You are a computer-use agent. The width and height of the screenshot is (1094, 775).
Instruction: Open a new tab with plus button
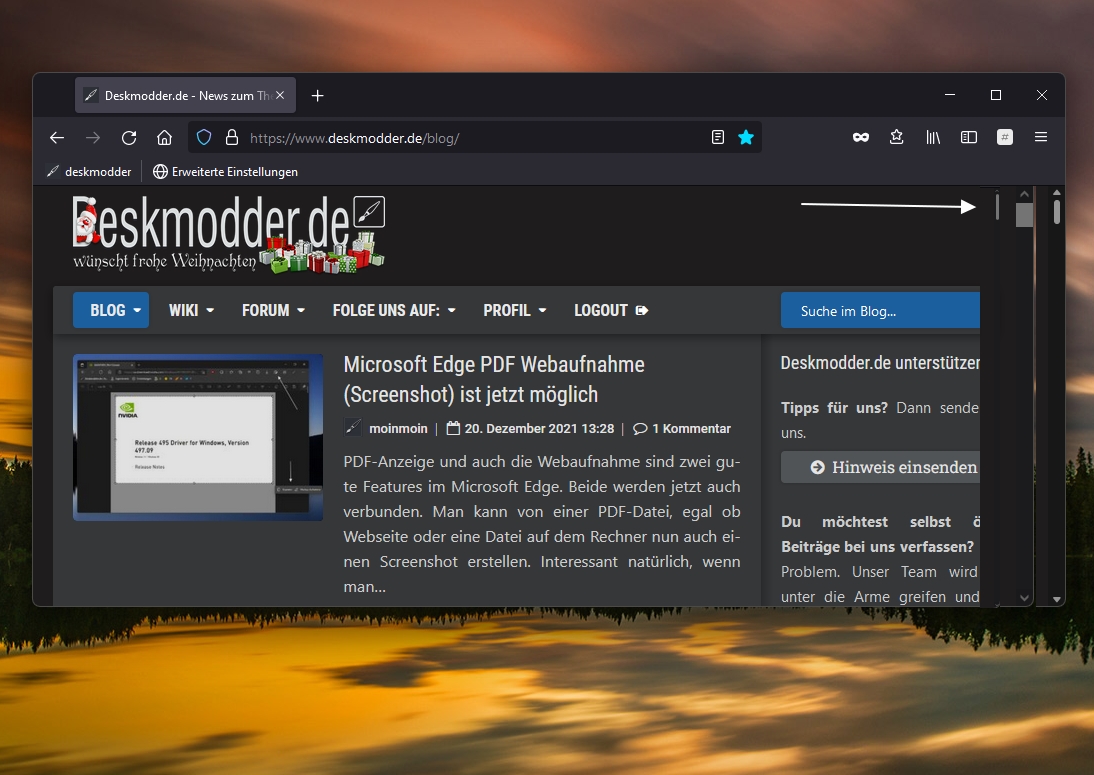coord(317,96)
